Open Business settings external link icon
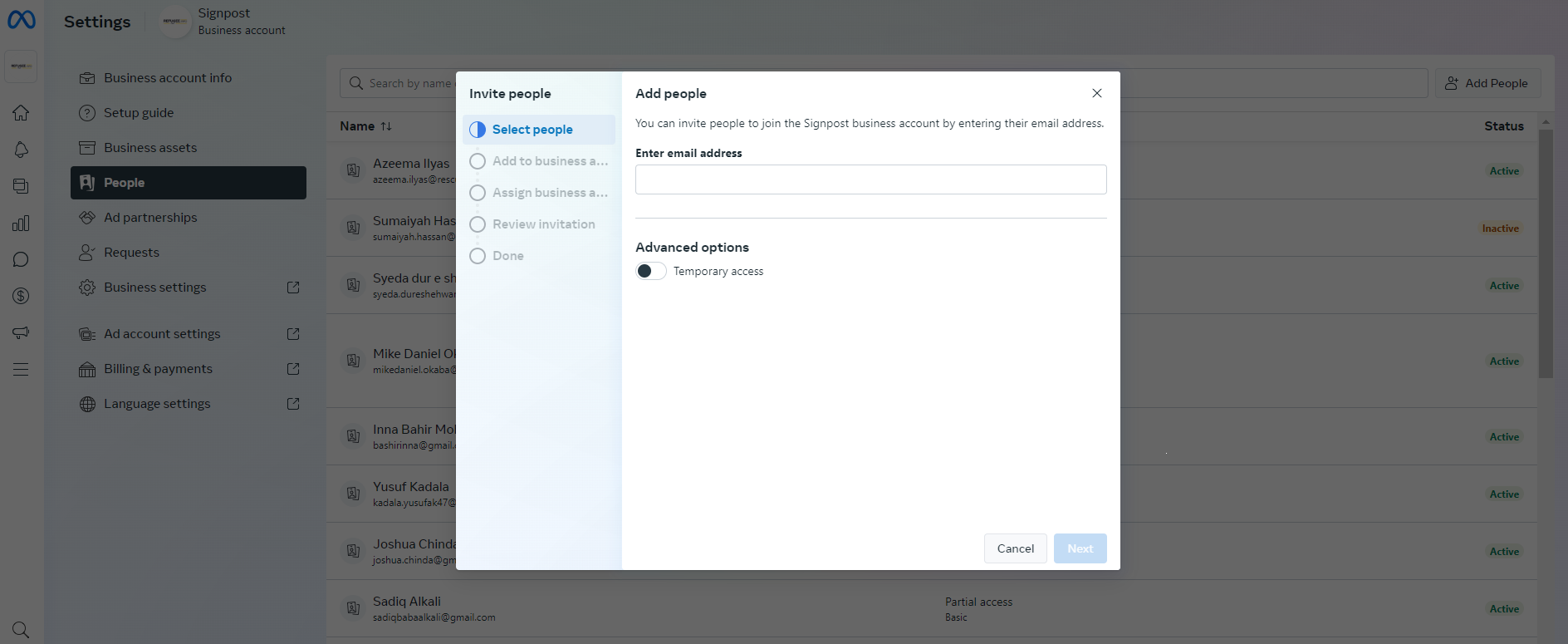Screen dimensions: 1568x644 tap(293, 288)
